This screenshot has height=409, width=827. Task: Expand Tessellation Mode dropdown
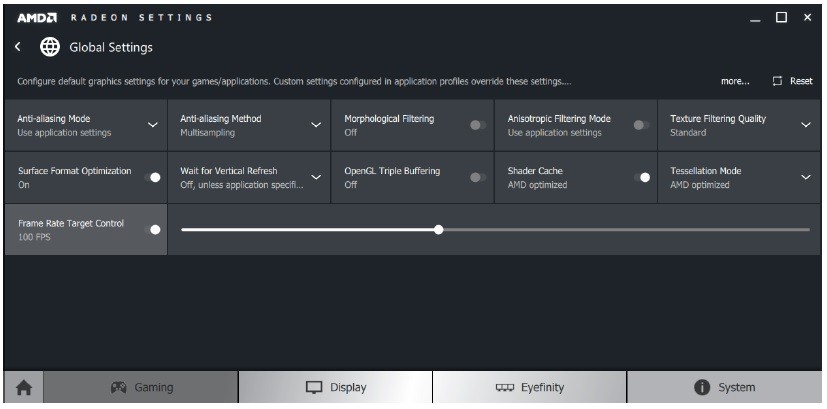point(805,177)
